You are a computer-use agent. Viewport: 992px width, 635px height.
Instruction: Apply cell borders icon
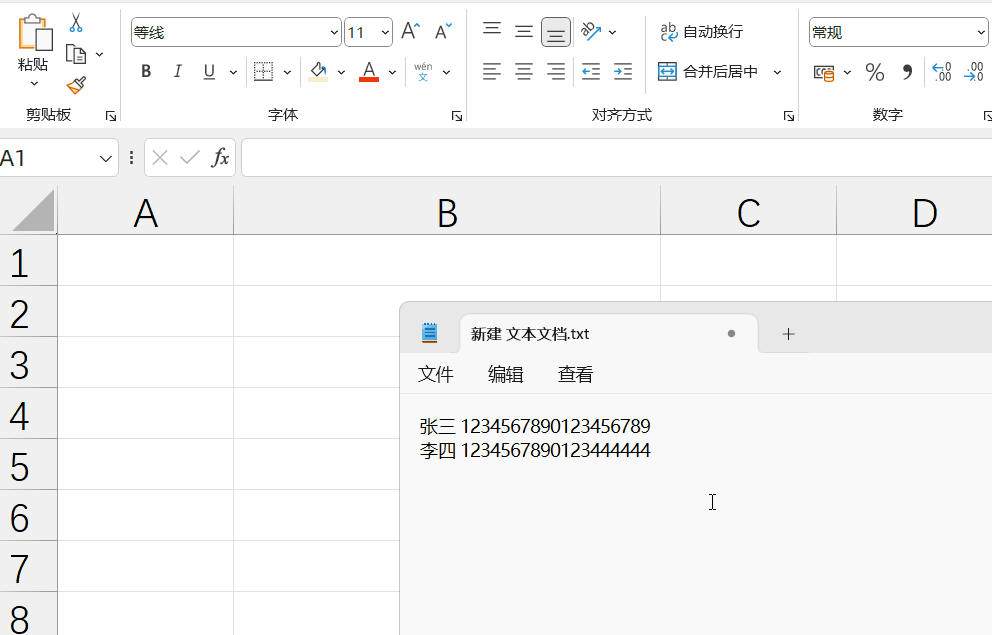263,71
